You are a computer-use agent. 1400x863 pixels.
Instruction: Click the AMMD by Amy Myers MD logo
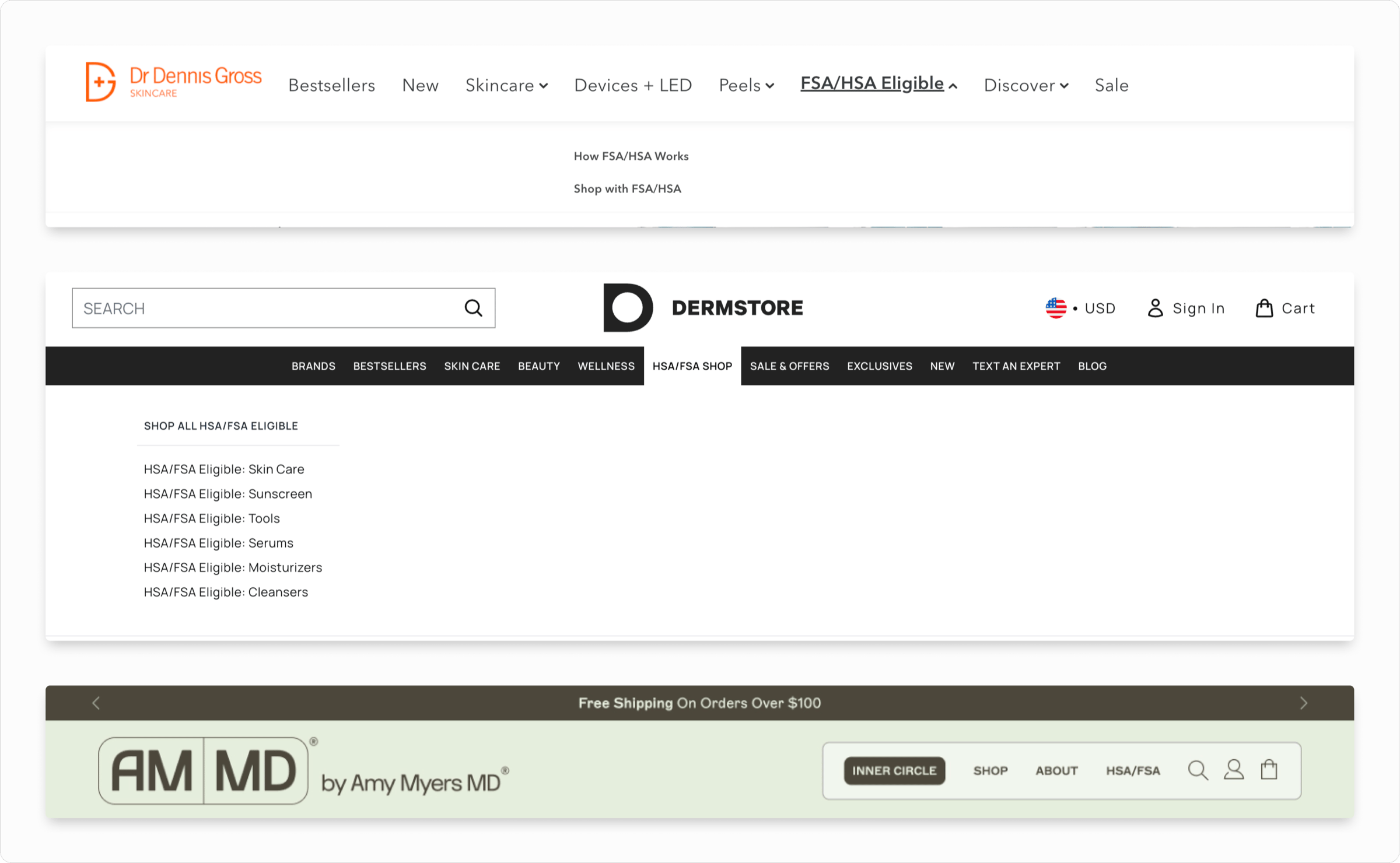tap(303, 770)
